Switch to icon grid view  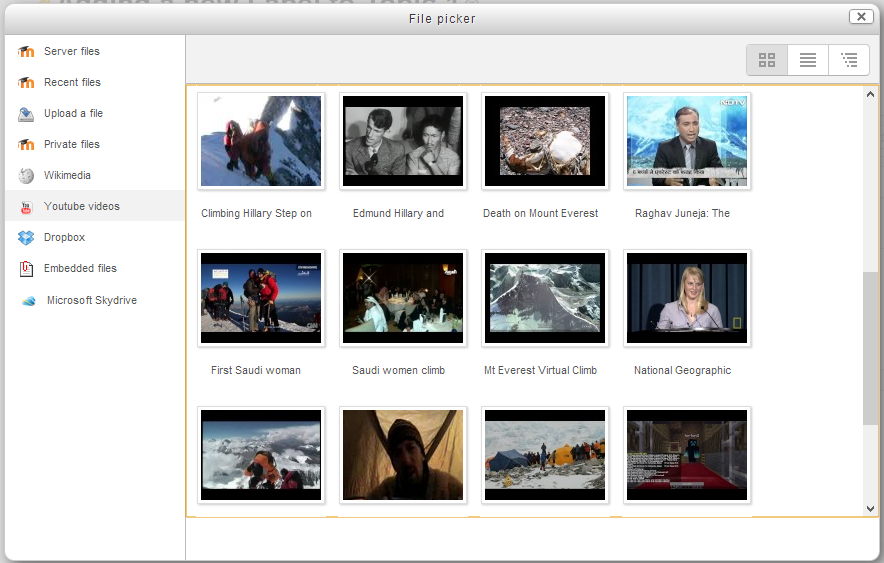pyautogui.click(x=767, y=60)
